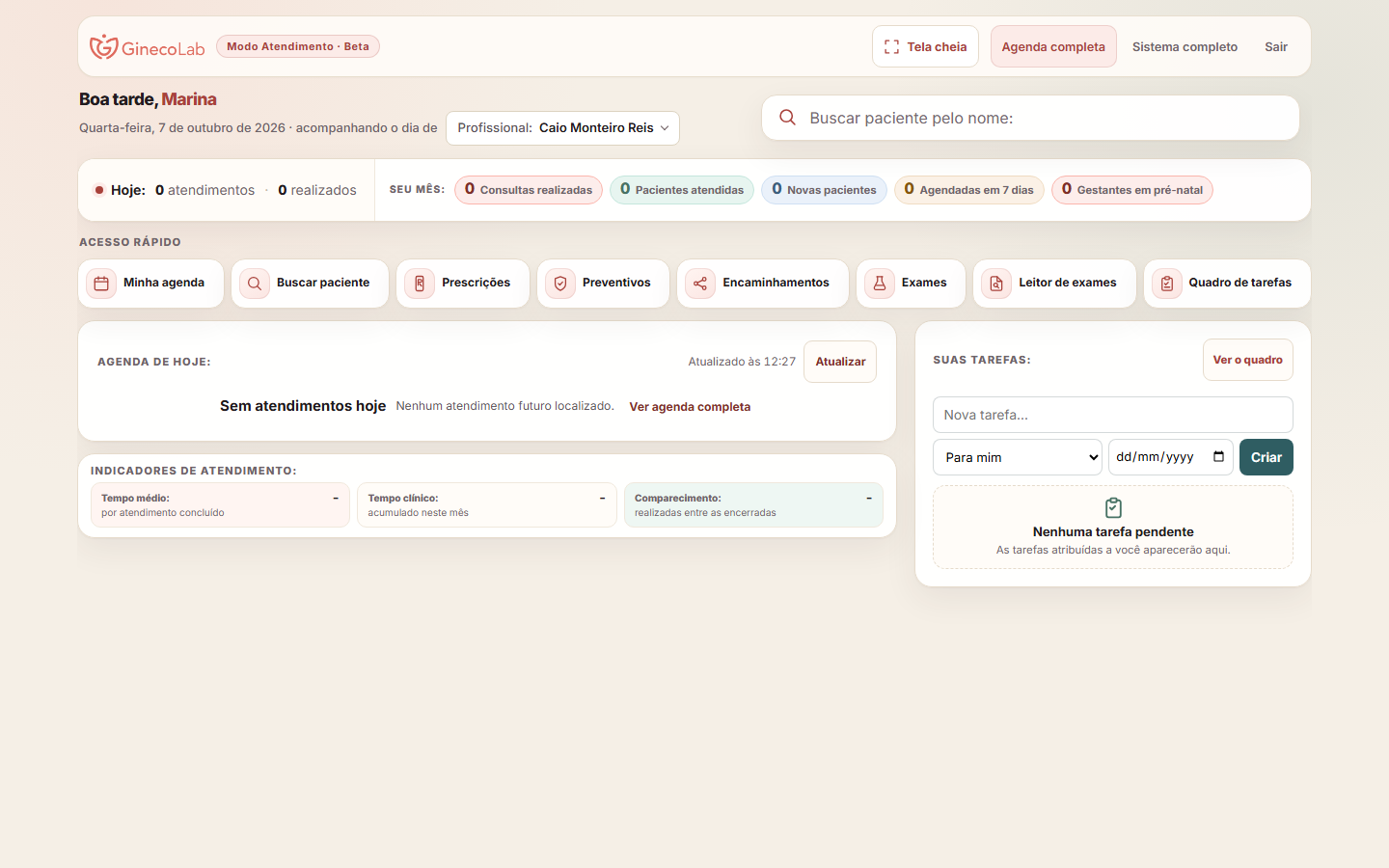Click the Pacientes atendidas stat pill
The width and height of the screenshot is (1389, 868).
(682, 190)
